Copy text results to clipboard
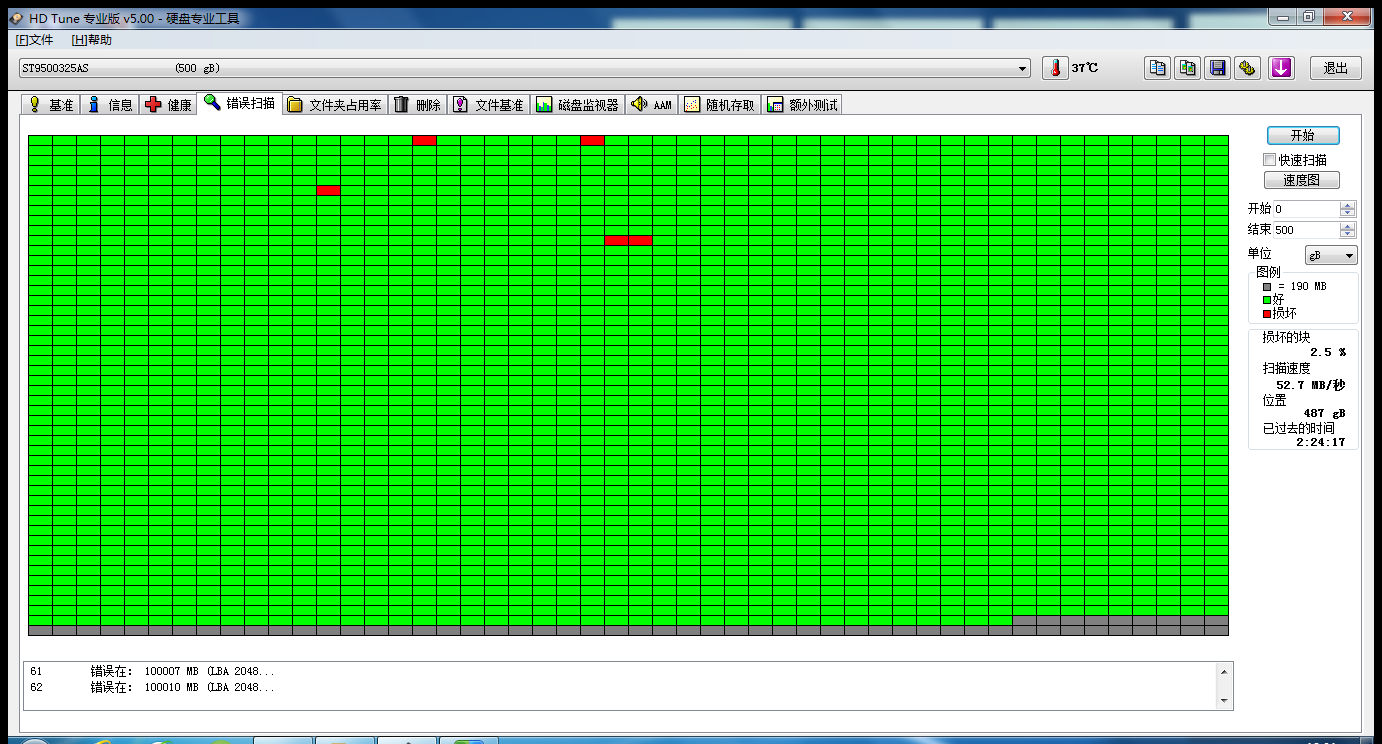This screenshot has height=744, width=1382. 1158,68
